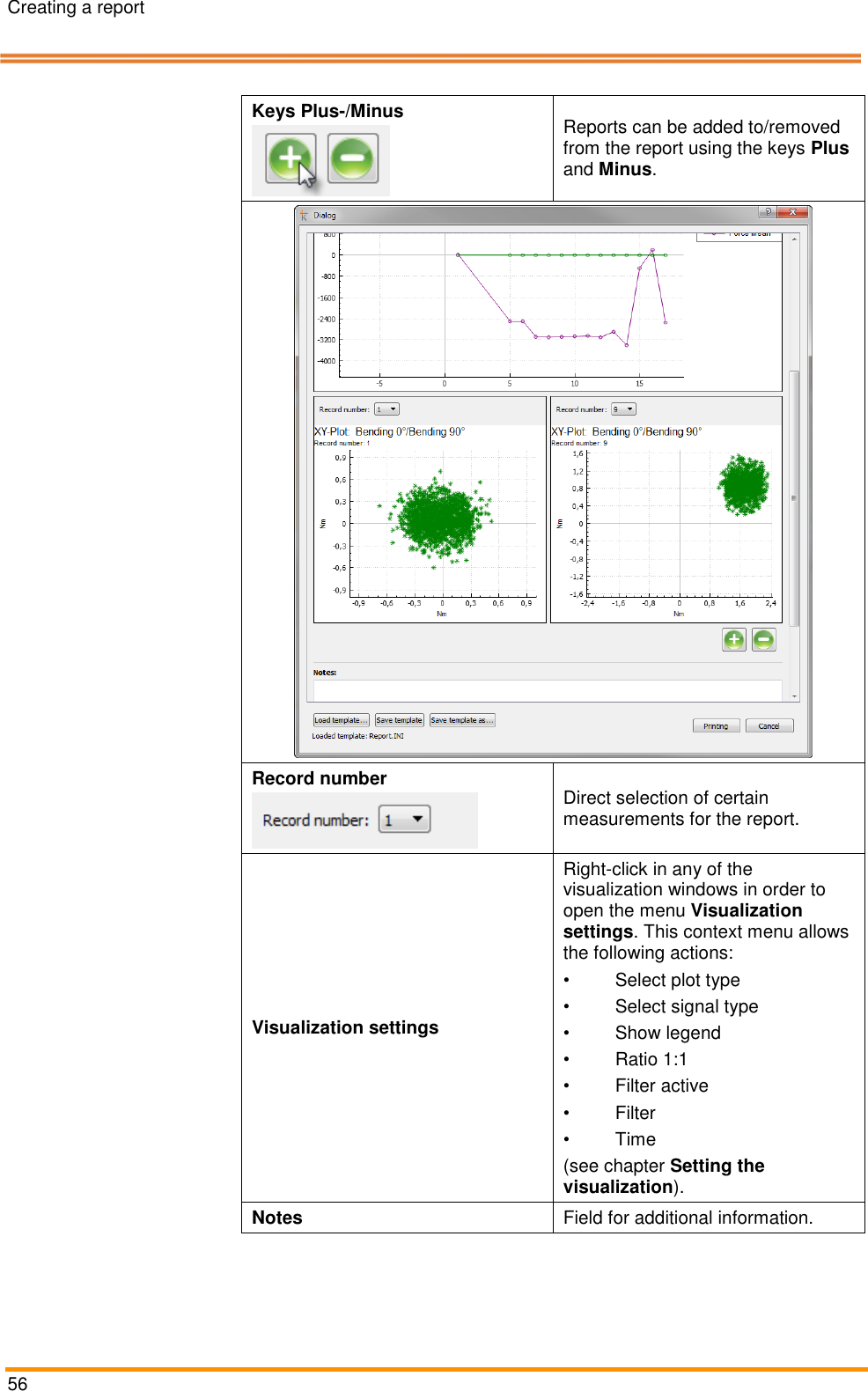Click the 'Filter active' bullet text
868x1391 pixels.
[661, 1086]
